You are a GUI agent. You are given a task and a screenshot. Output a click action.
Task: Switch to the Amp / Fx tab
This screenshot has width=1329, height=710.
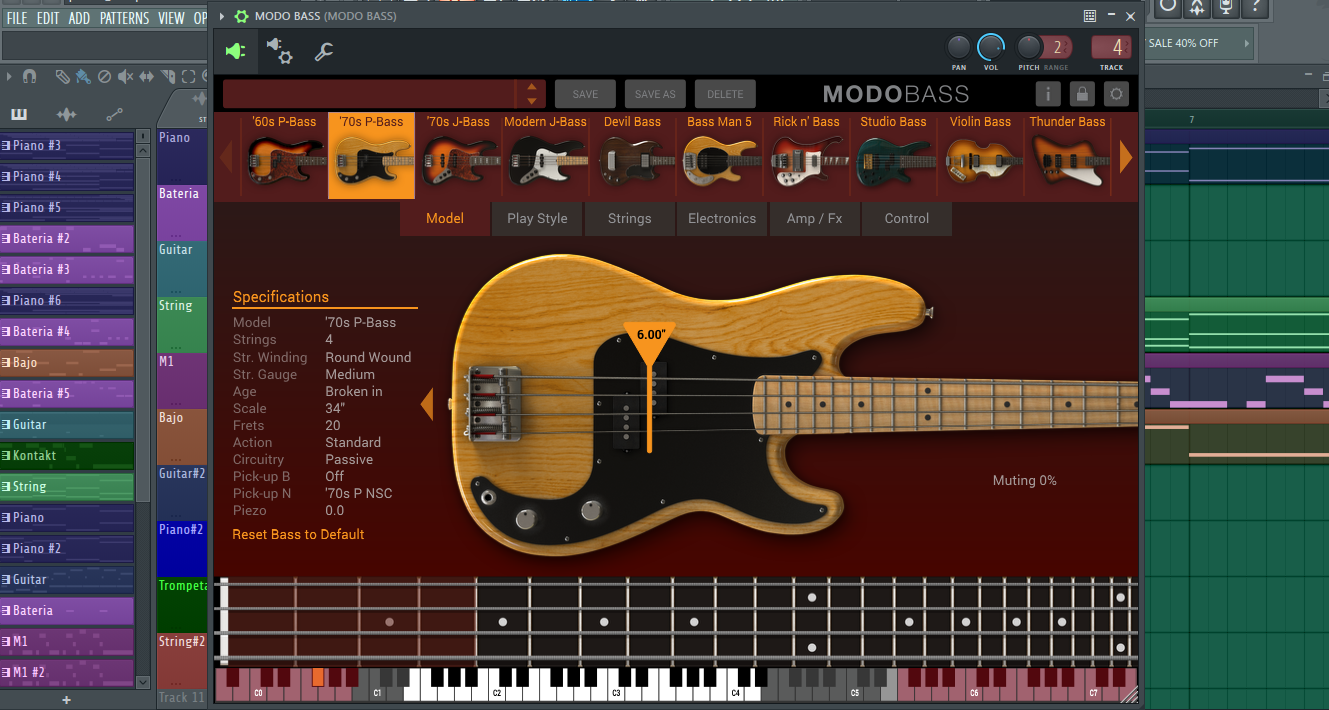coord(814,218)
